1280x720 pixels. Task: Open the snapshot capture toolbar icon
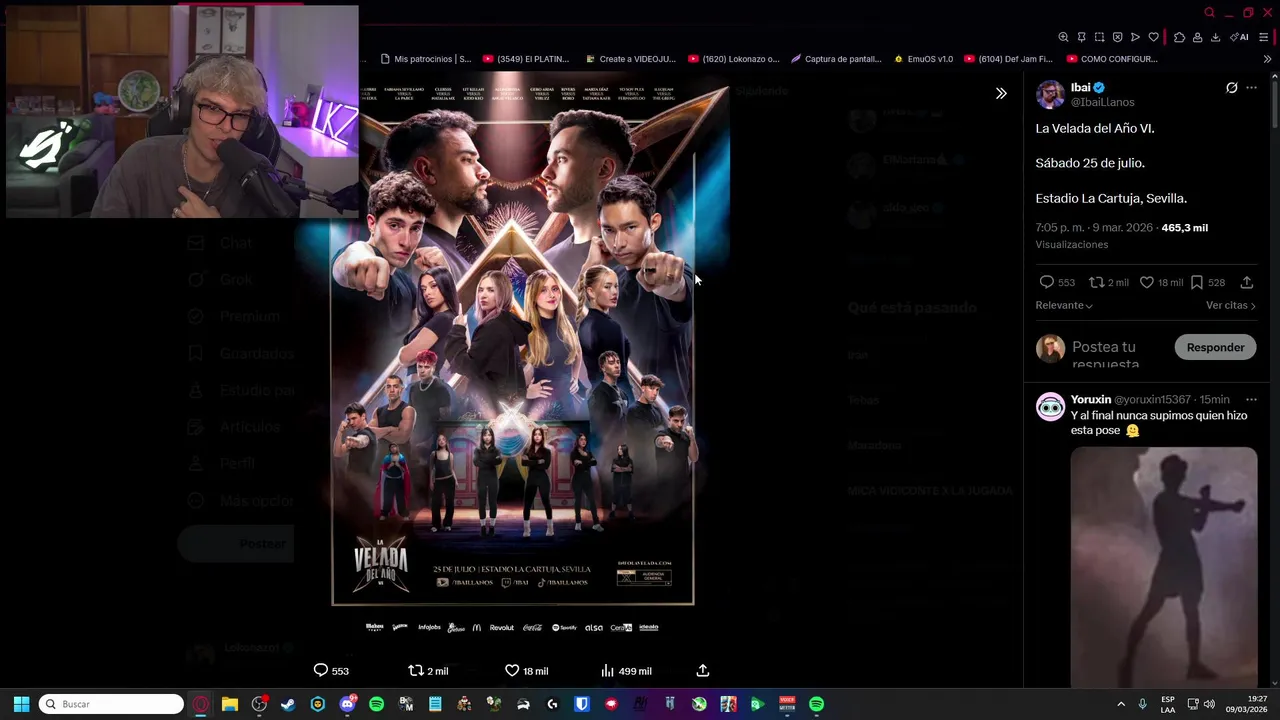pos(1099,37)
